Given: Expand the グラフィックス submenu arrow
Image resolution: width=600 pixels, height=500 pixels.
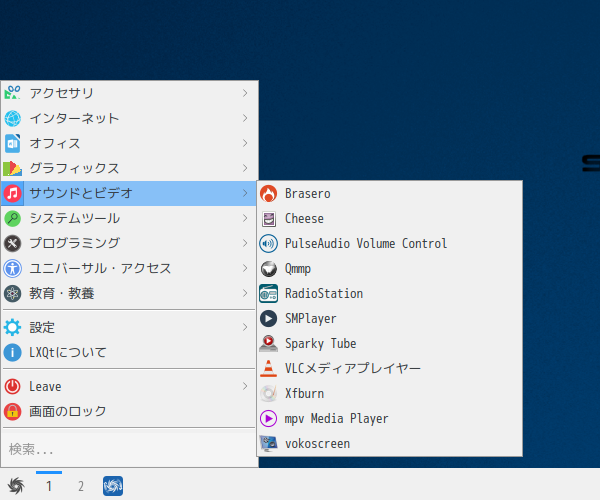Looking at the screenshot, I should click(x=245, y=168).
